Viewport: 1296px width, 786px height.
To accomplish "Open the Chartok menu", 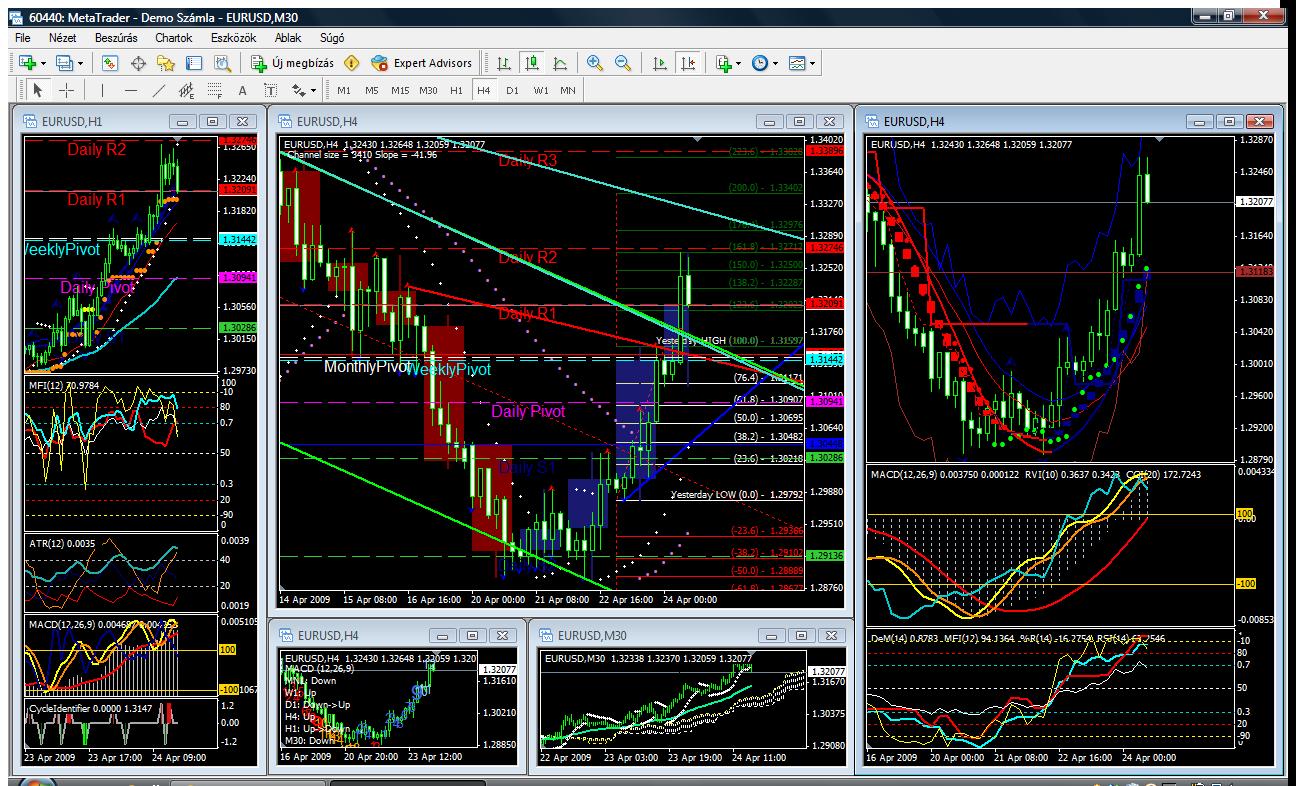I will [x=173, y=37].
